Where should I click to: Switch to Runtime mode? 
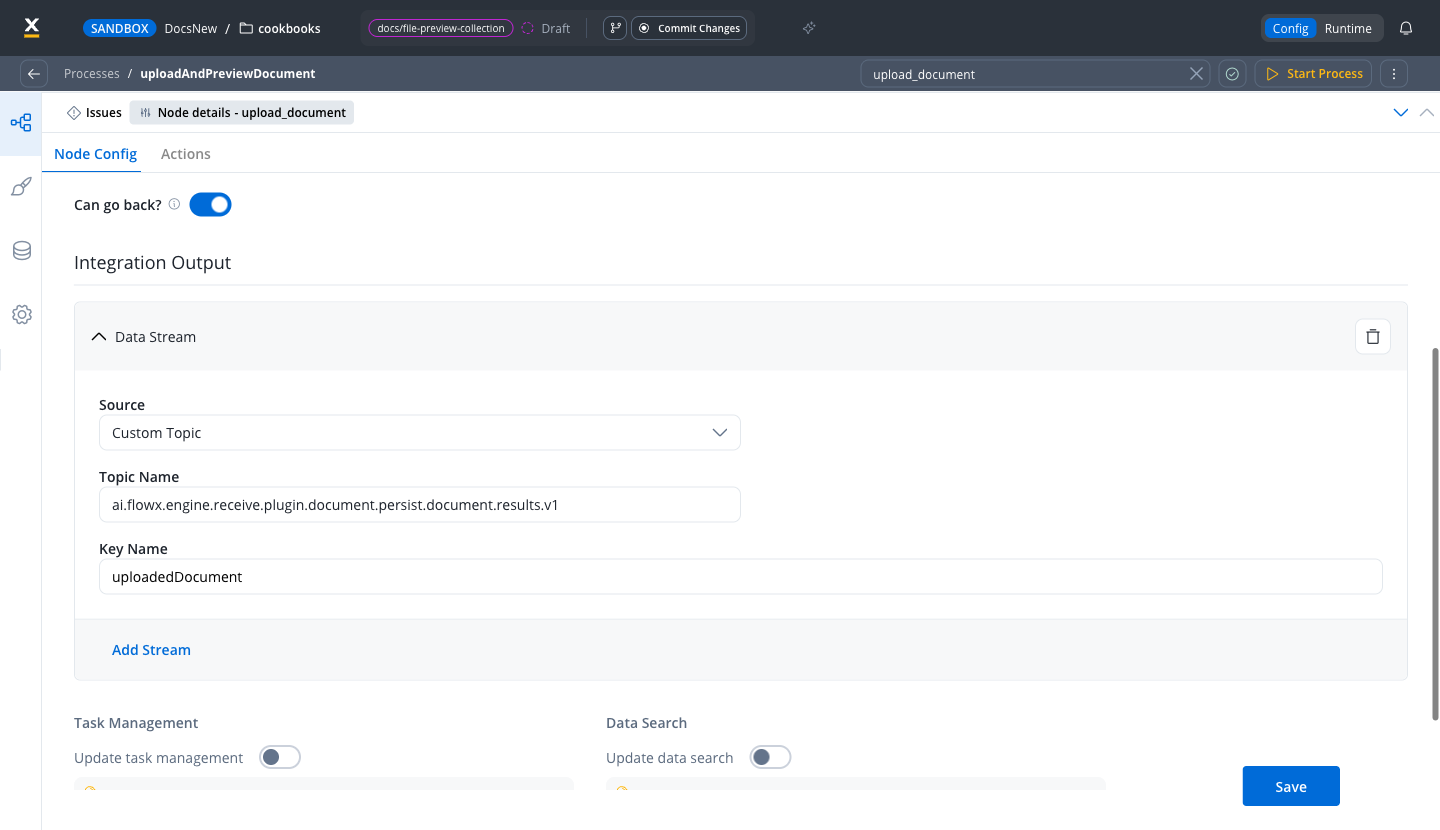1348,28
